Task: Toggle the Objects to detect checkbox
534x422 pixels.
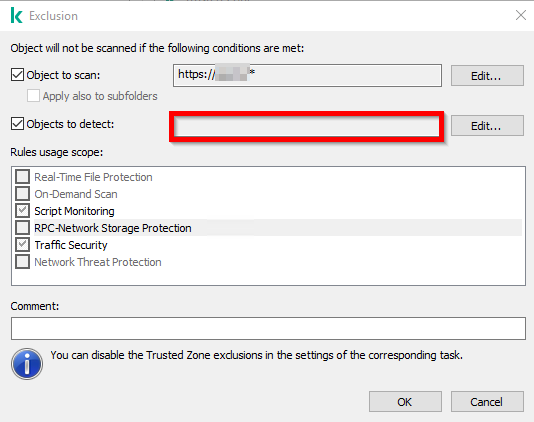Action: [x=17, y=124]
